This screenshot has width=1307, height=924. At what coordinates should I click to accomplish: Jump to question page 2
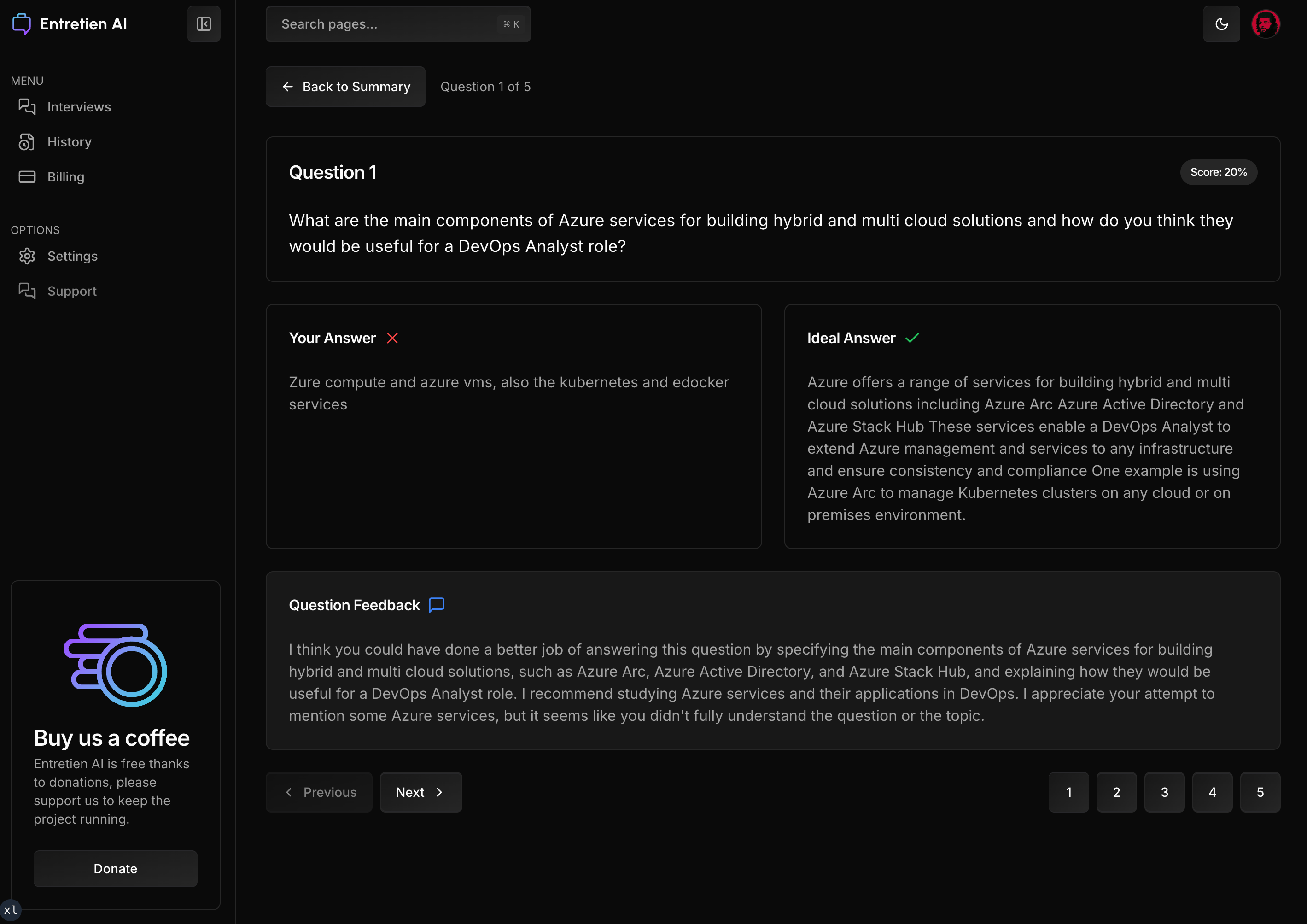(1116, 792)
